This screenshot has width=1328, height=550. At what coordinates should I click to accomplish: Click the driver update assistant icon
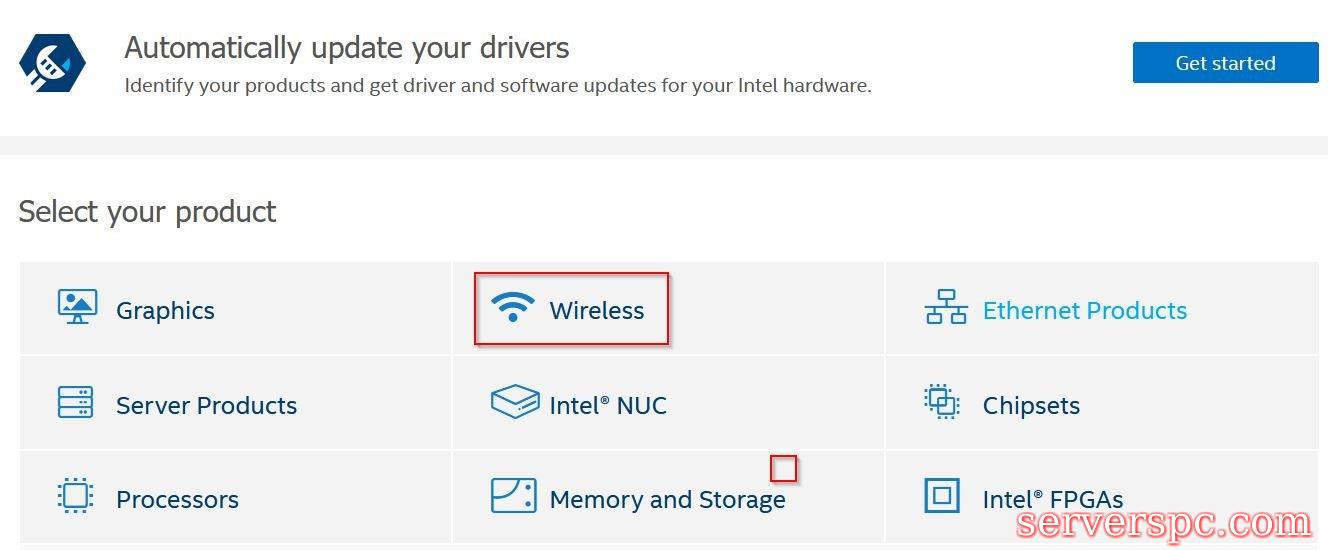pos(52,63)
